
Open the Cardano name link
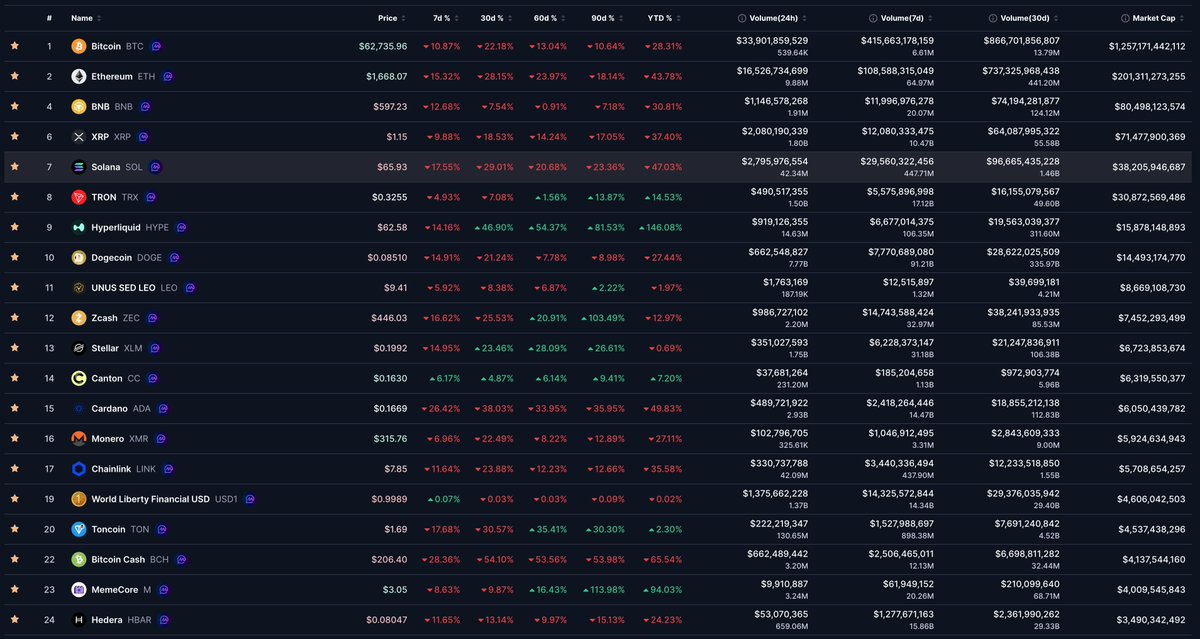[109, 408]
